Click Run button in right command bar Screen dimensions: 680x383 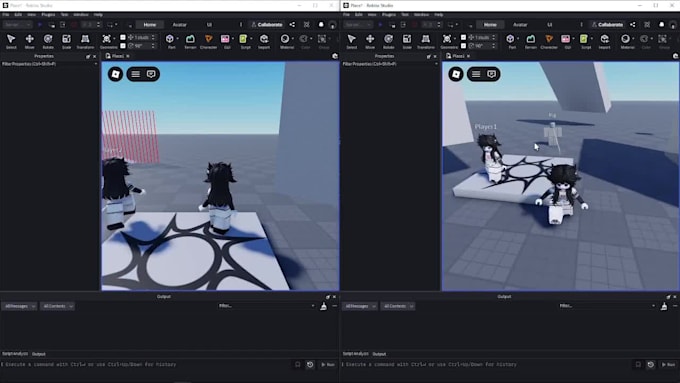point(668,365)
